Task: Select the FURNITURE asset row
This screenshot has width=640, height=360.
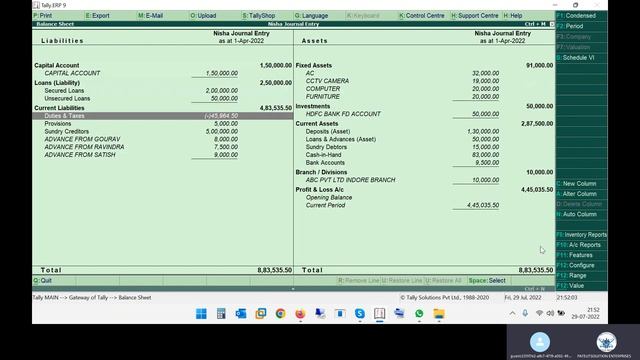Action: 424,96
